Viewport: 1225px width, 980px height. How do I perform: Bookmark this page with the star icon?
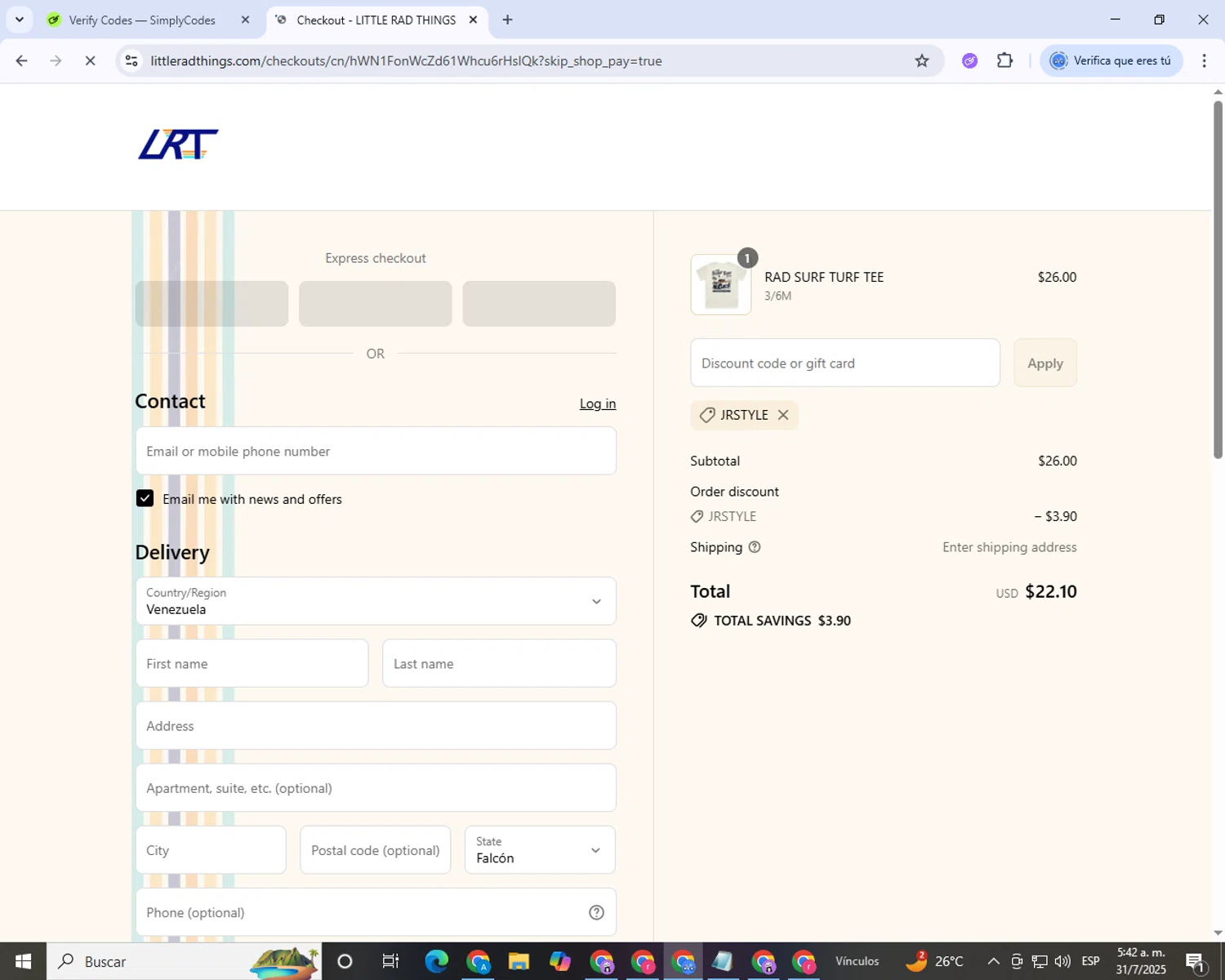[922, 60]
